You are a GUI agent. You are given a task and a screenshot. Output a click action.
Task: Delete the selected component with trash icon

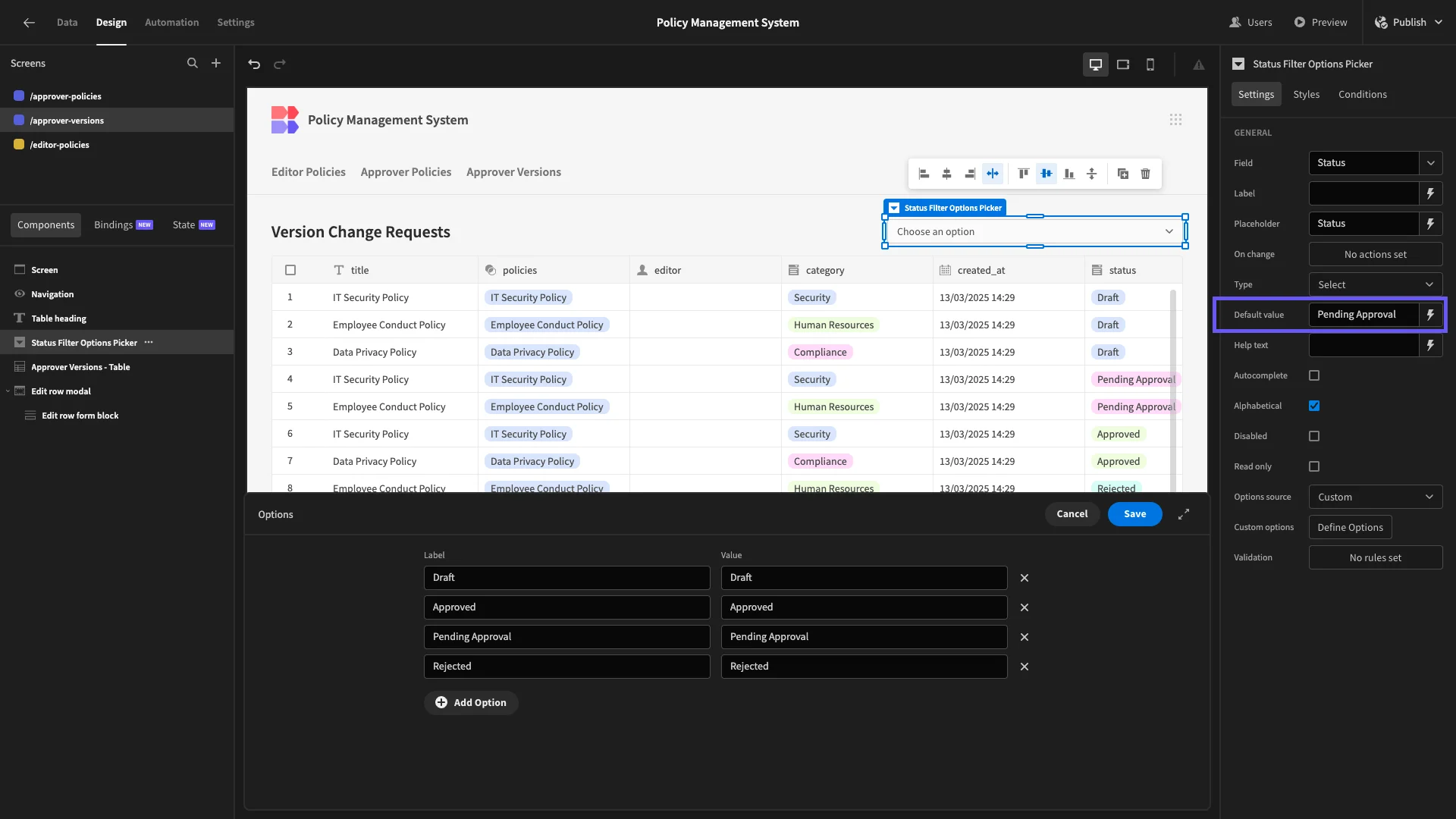[1146, 174]
